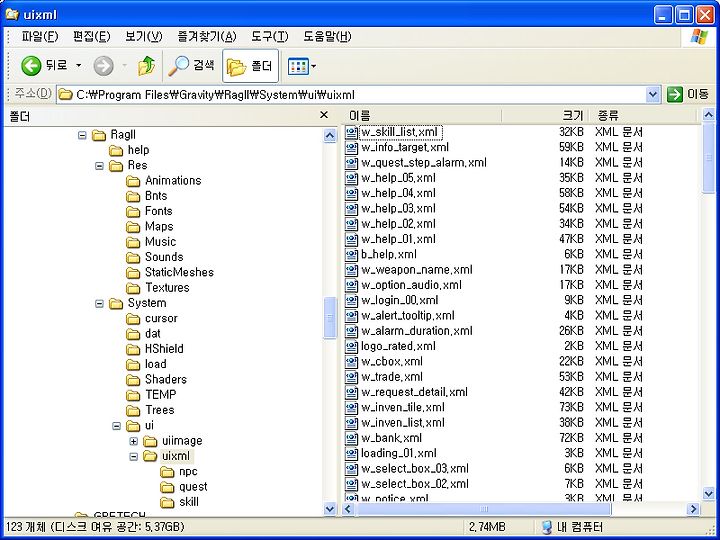This screenshot has width=720, height=540.
Task: Sort by the 크기 column header
Action: [x=544, y=115]
